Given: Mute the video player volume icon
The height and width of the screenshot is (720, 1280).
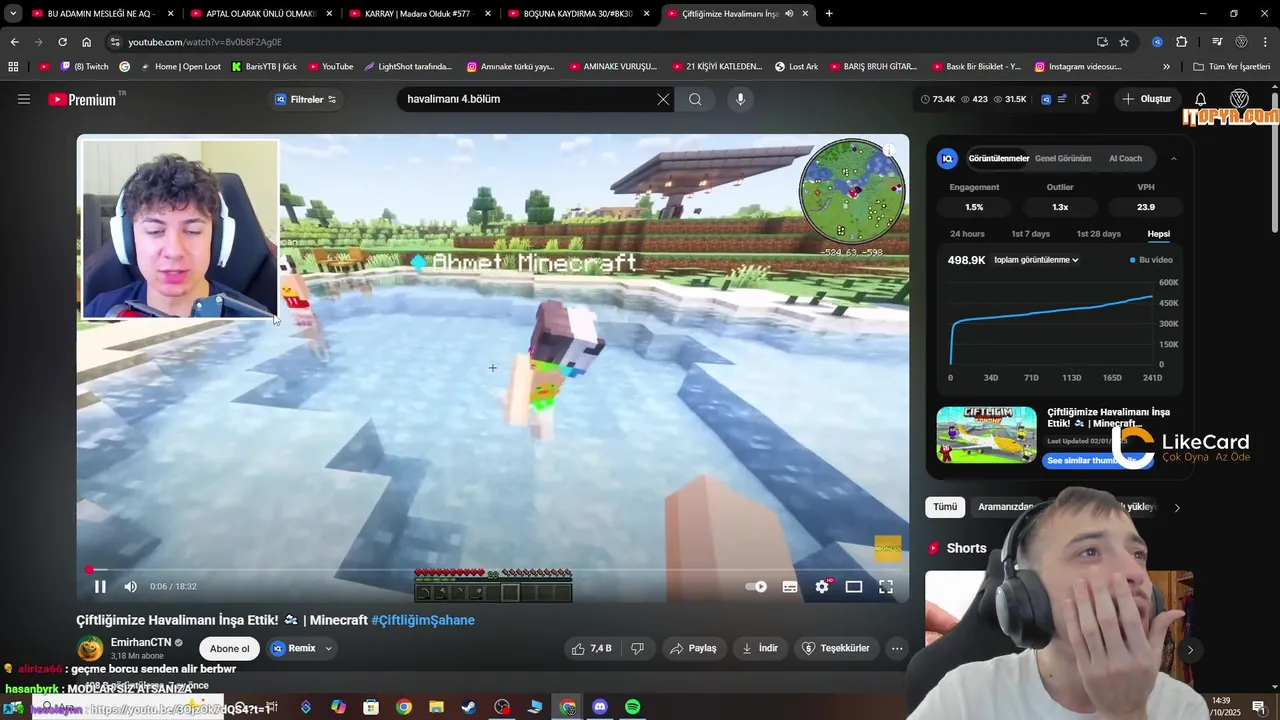Looking at the screenshot, I should tap(130, 587).
